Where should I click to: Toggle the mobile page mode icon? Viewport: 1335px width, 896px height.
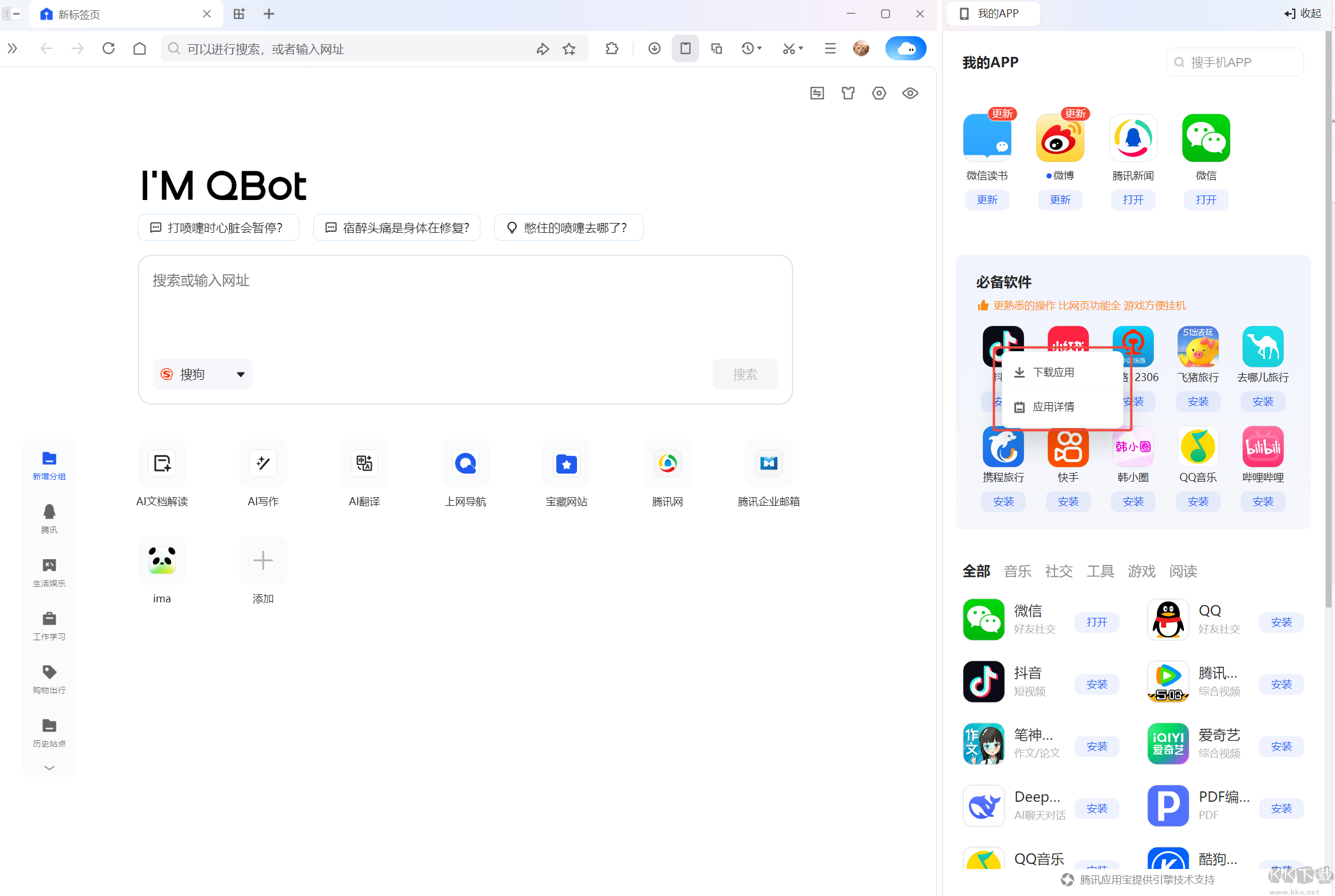[x=685, y=48]
